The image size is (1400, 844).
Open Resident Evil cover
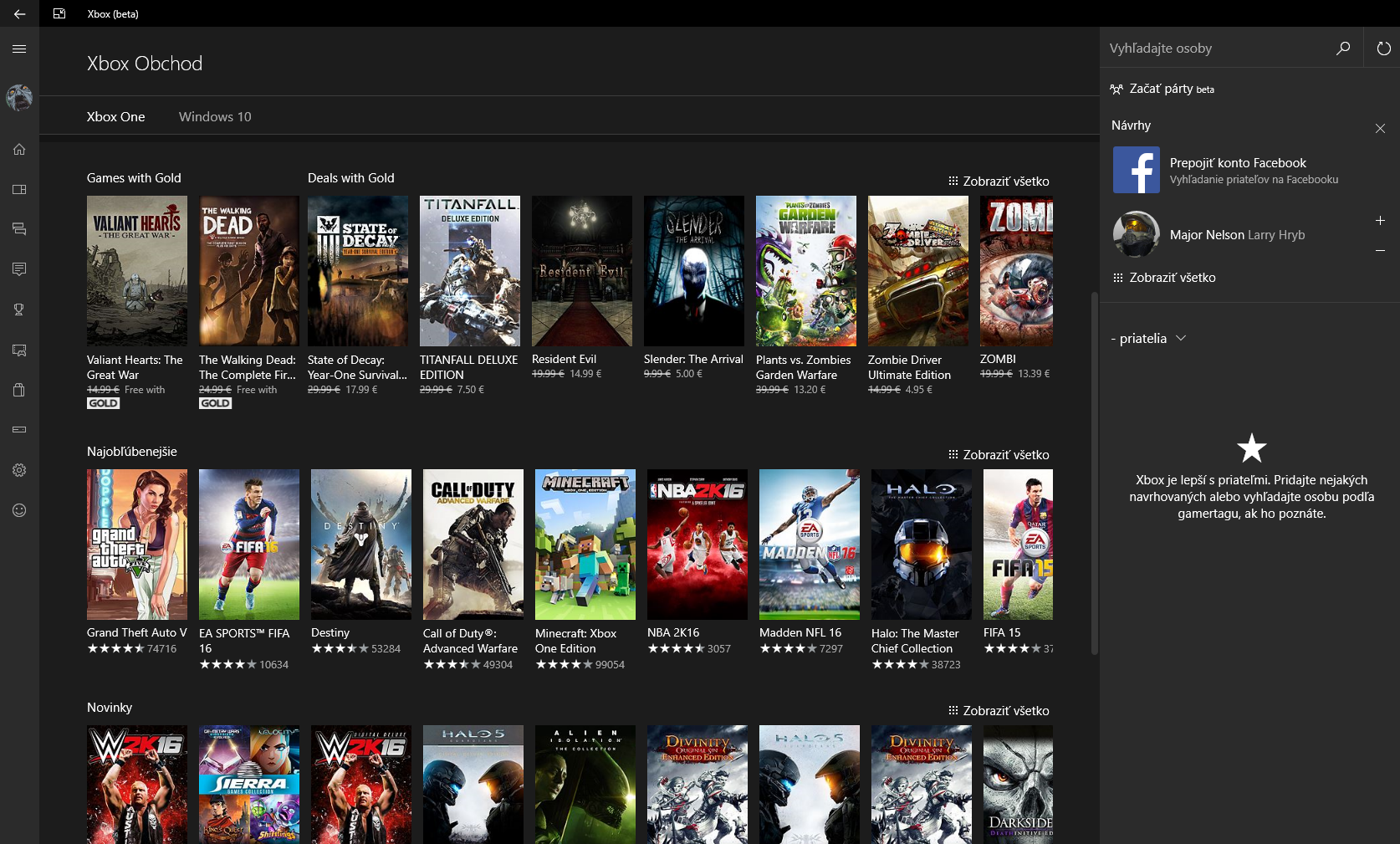582,271
